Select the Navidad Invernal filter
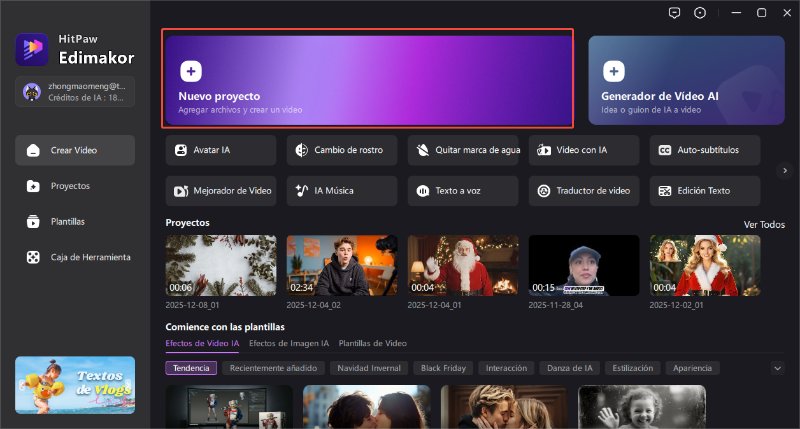 pyautogui.click(x=369, y=368)
